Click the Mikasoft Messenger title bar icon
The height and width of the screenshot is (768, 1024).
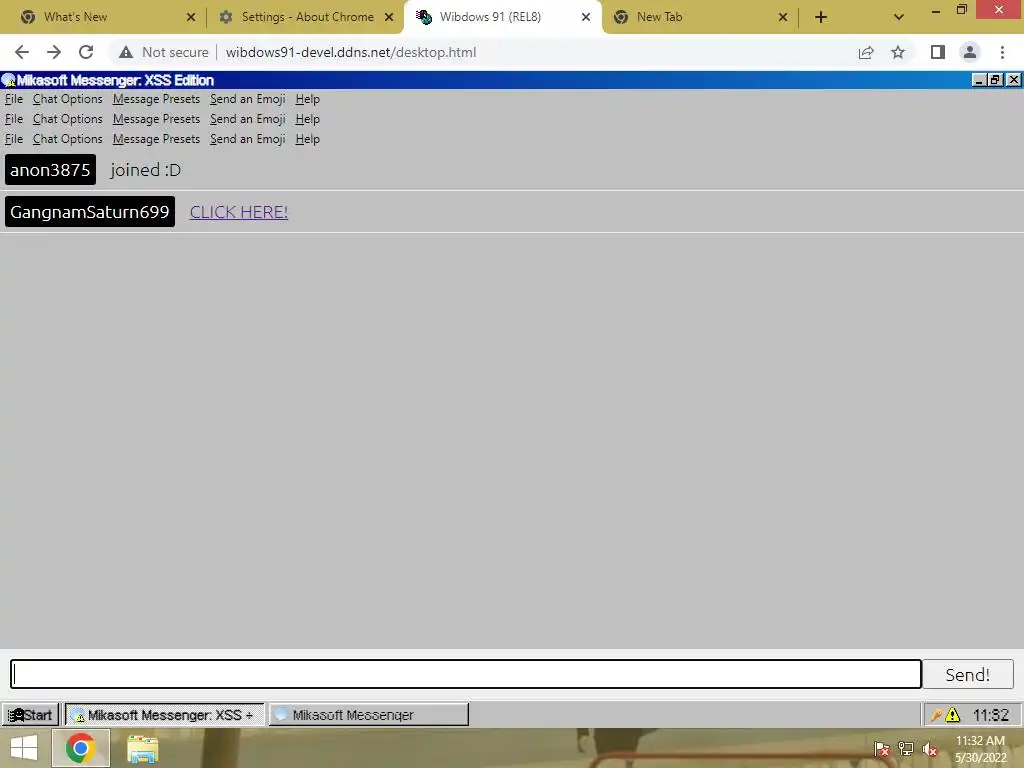(8, 80)
